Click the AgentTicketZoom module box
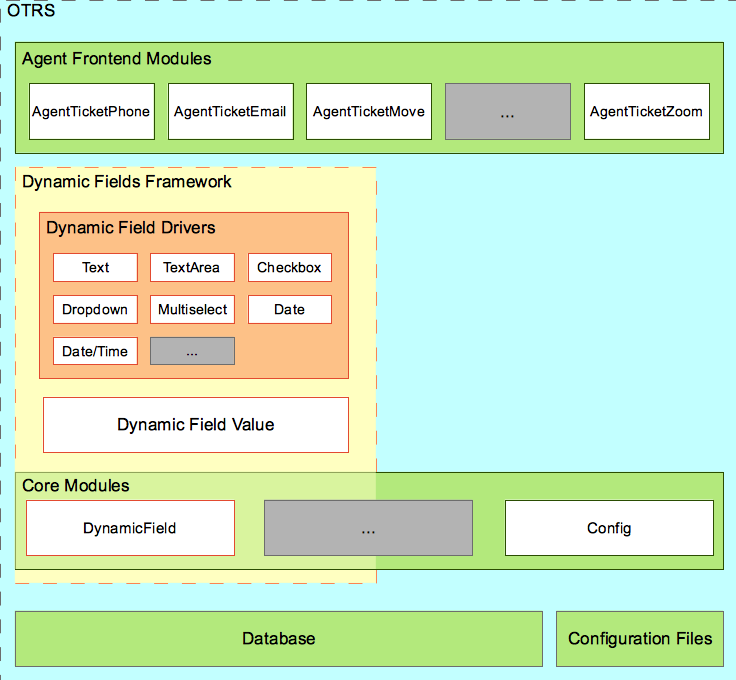The height and width of the screenshot is (680, 736). pos(647,112)
